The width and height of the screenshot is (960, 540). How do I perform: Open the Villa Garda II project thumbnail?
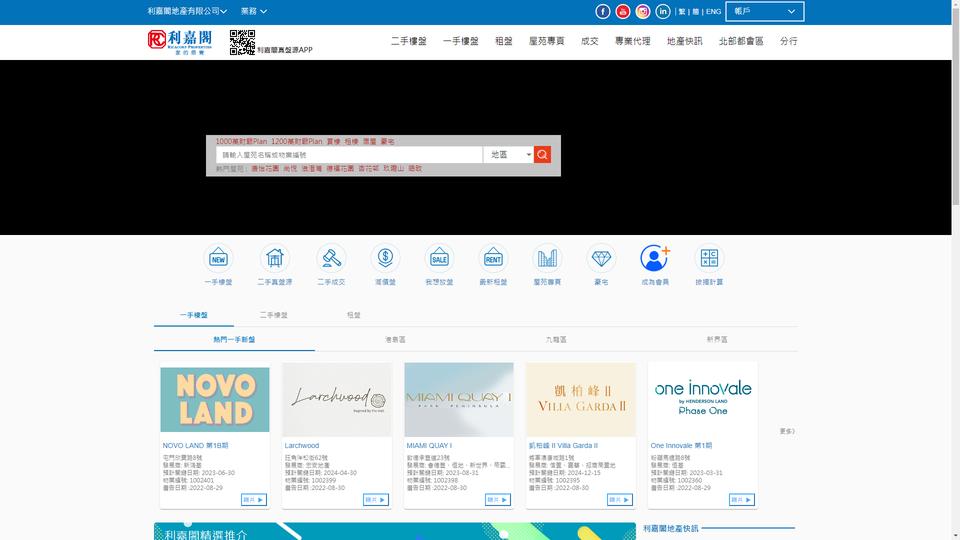580,400
